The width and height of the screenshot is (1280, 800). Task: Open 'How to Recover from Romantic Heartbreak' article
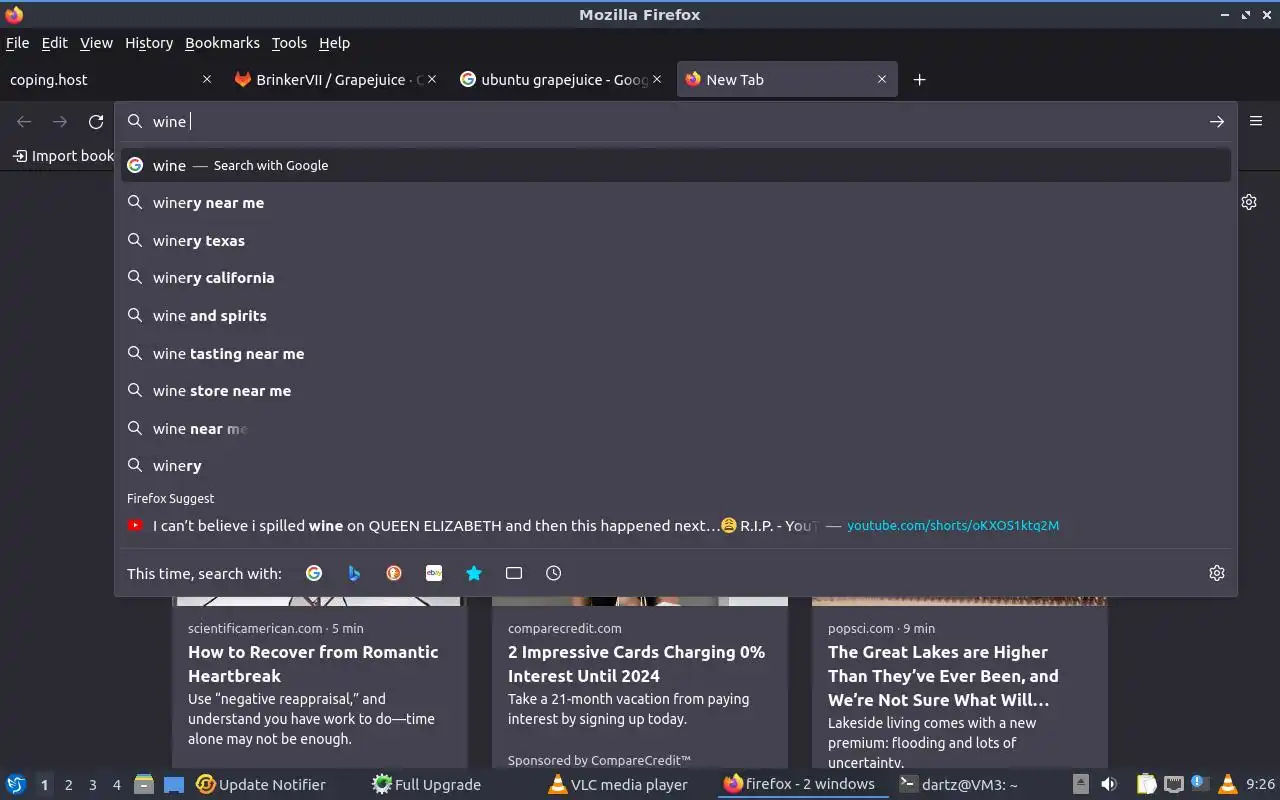tap(313, 664)
